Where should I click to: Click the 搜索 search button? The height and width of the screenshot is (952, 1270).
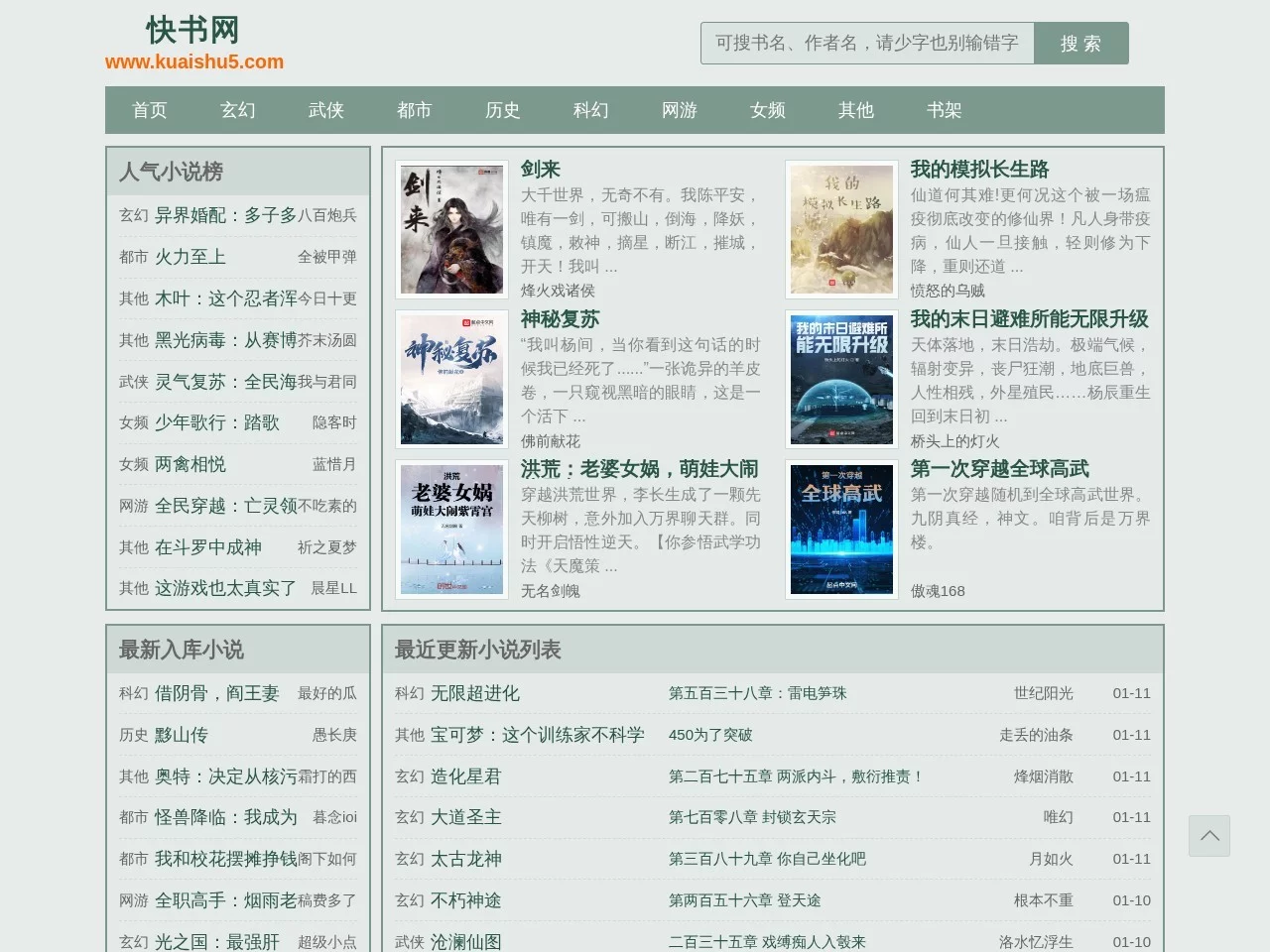(x=1080, y=43)
